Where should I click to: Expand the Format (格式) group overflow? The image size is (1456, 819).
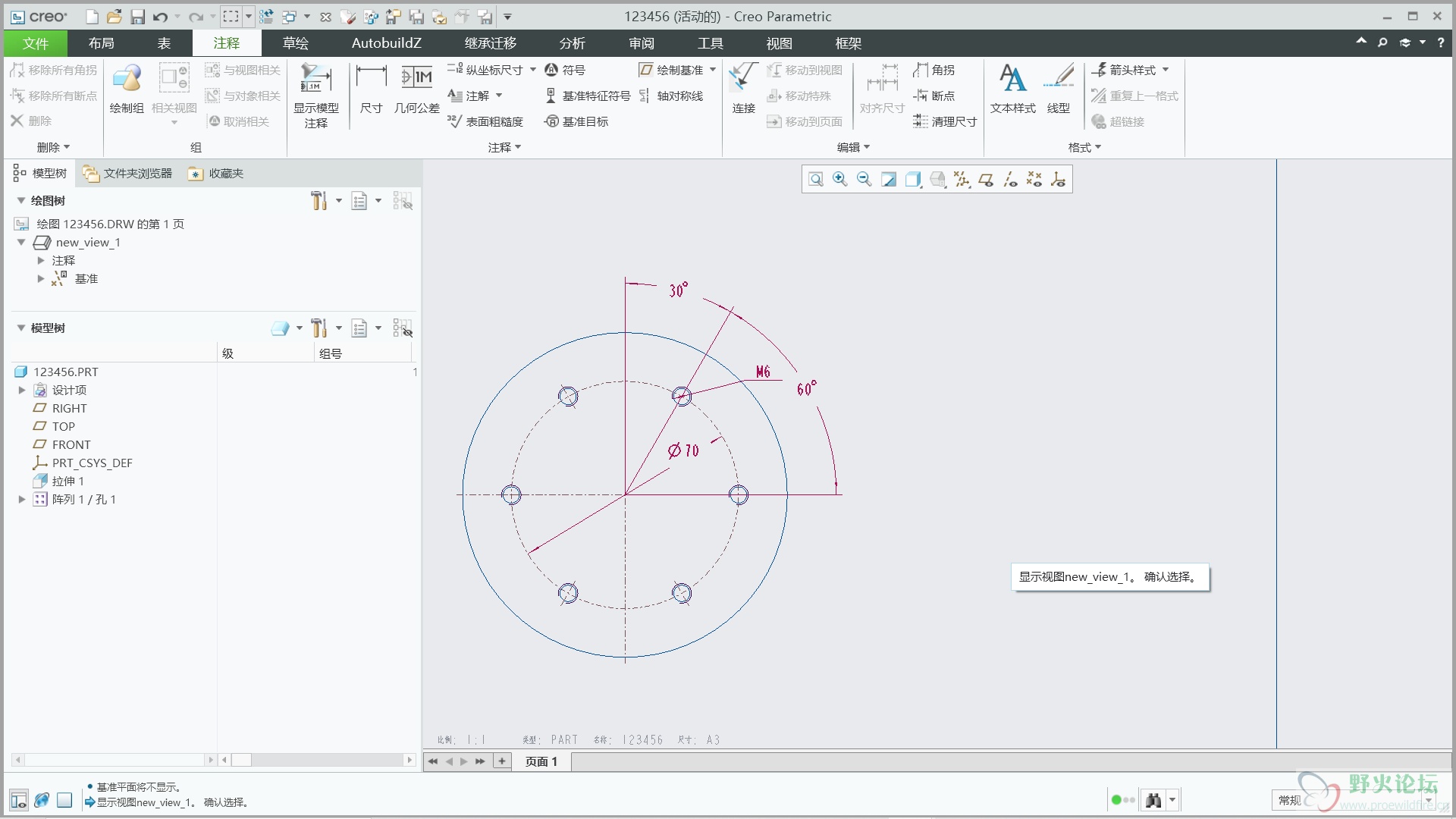pyautogui.click(x=1084, y=147)
